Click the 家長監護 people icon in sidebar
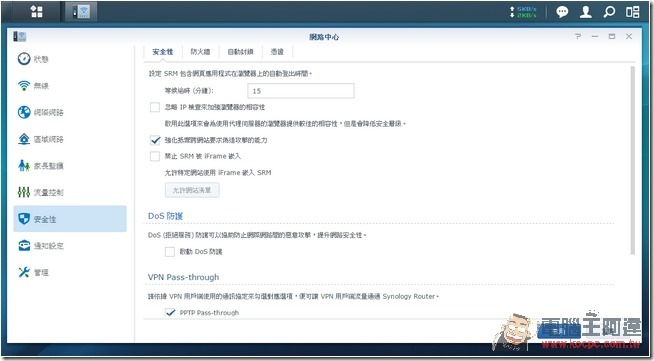Image resolution: width=654 pixels, height=361 pixels. pyautogui.click(x=24, y=165)
